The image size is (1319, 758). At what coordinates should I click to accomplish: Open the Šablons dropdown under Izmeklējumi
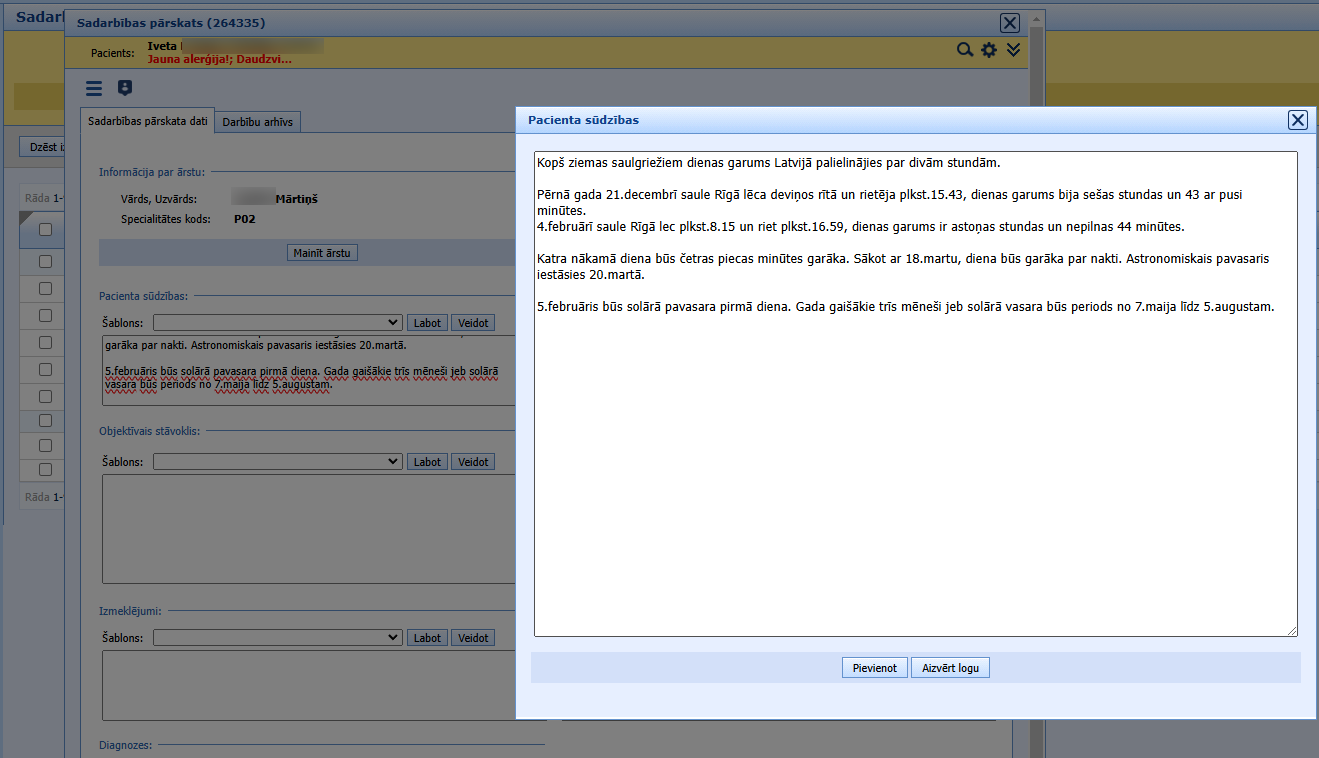coord(278,638)
